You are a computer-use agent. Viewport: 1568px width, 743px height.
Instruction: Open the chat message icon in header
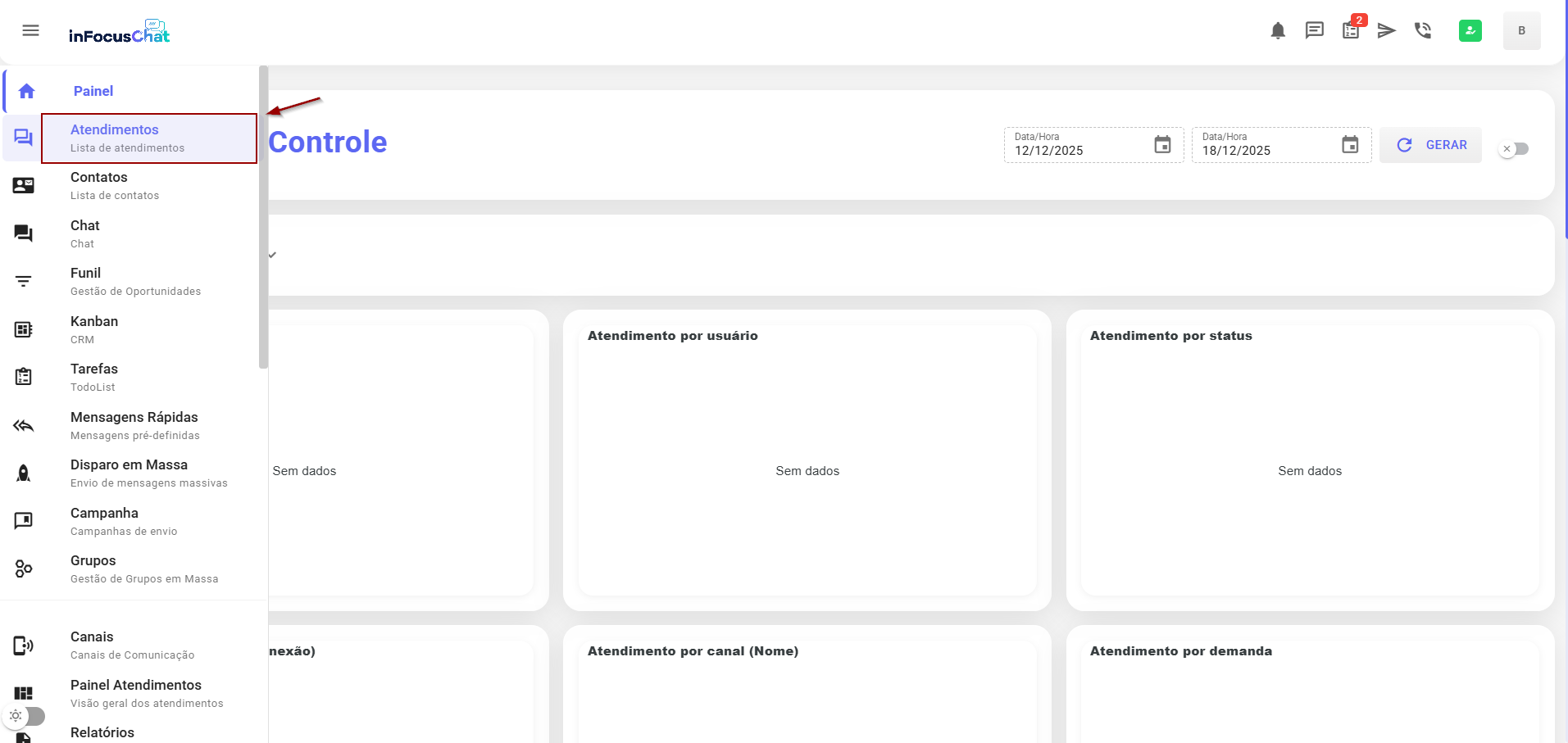point(1314,31)
